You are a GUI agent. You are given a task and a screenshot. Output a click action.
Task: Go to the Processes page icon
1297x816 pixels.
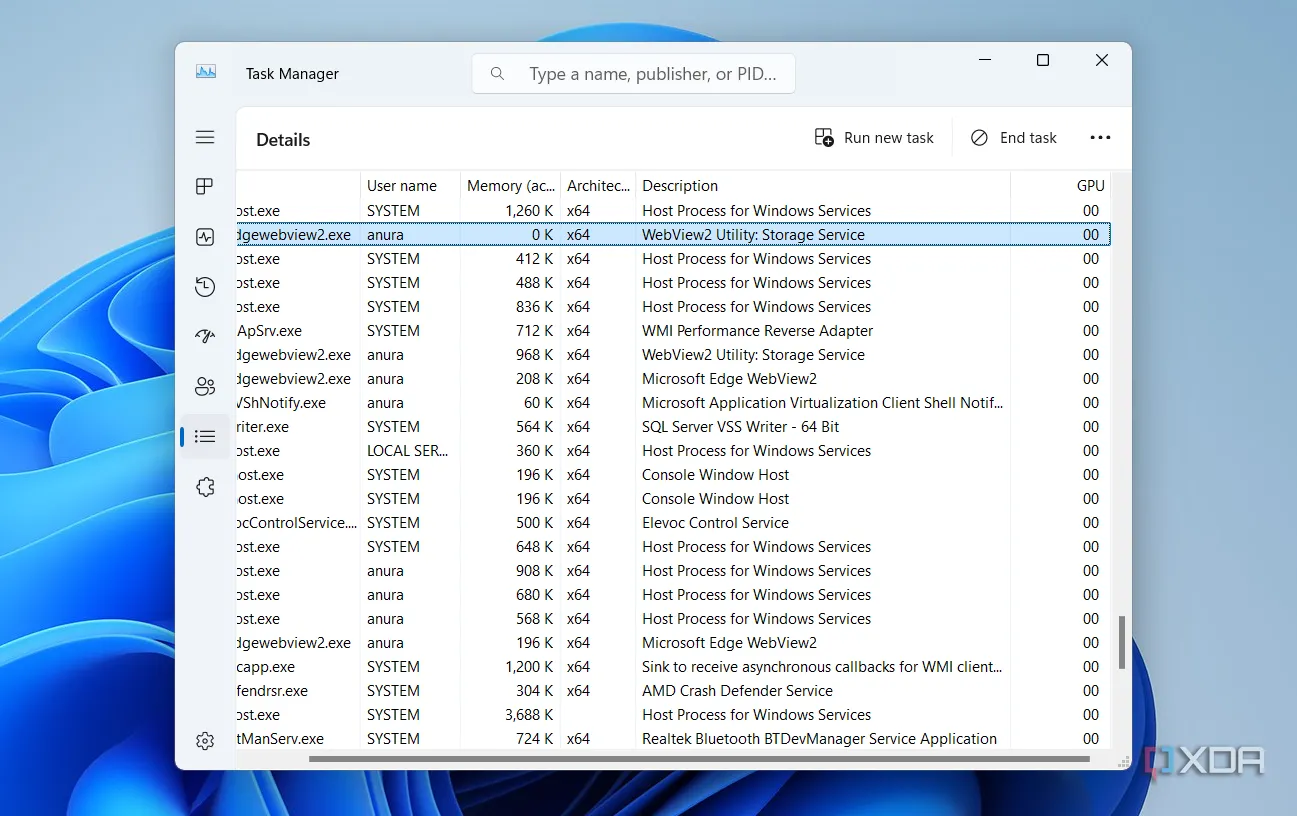pyautogui.click(x=205, y=187)
